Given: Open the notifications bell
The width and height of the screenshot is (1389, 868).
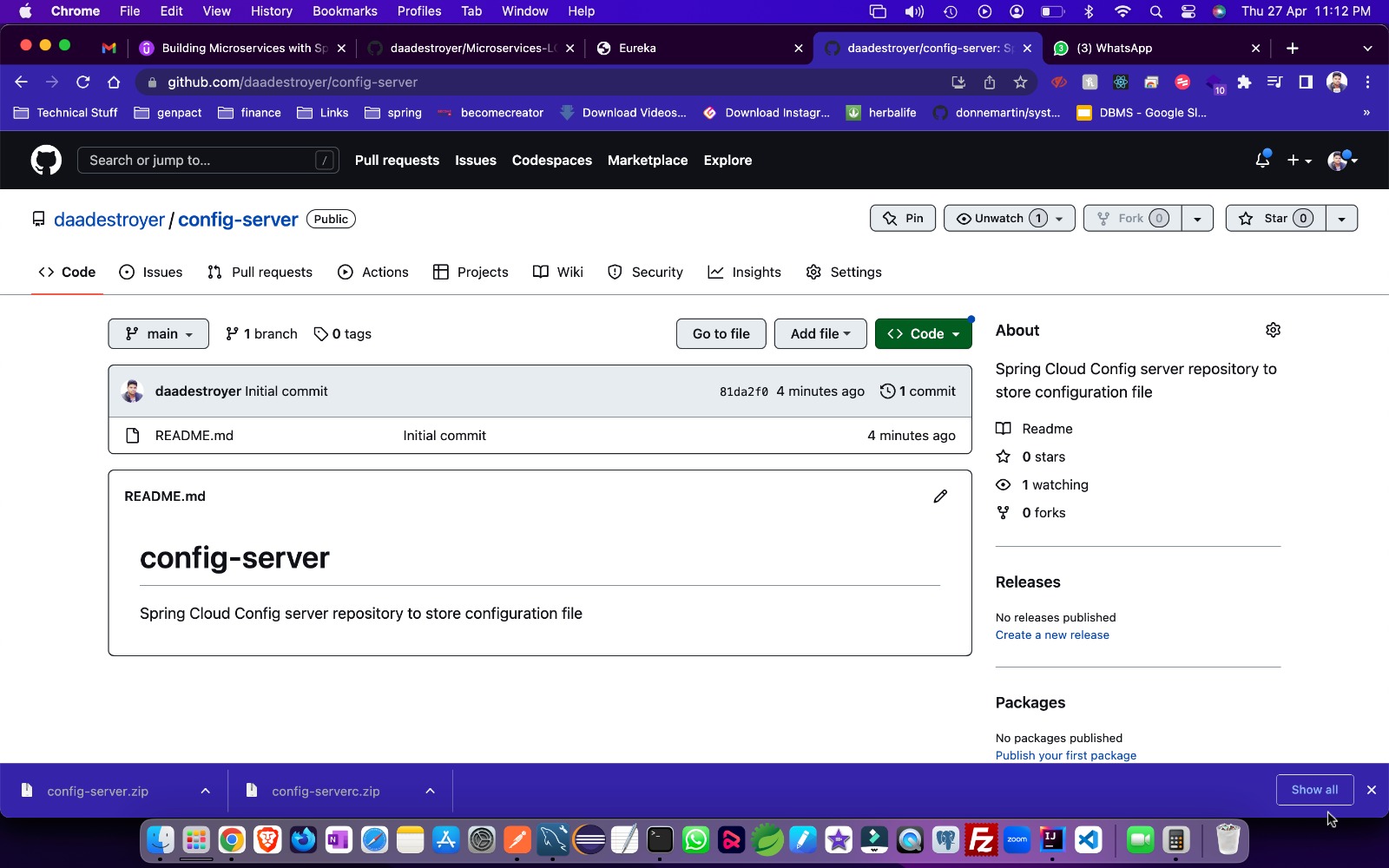Looking at the screenshot, I should coord(1261,160).
